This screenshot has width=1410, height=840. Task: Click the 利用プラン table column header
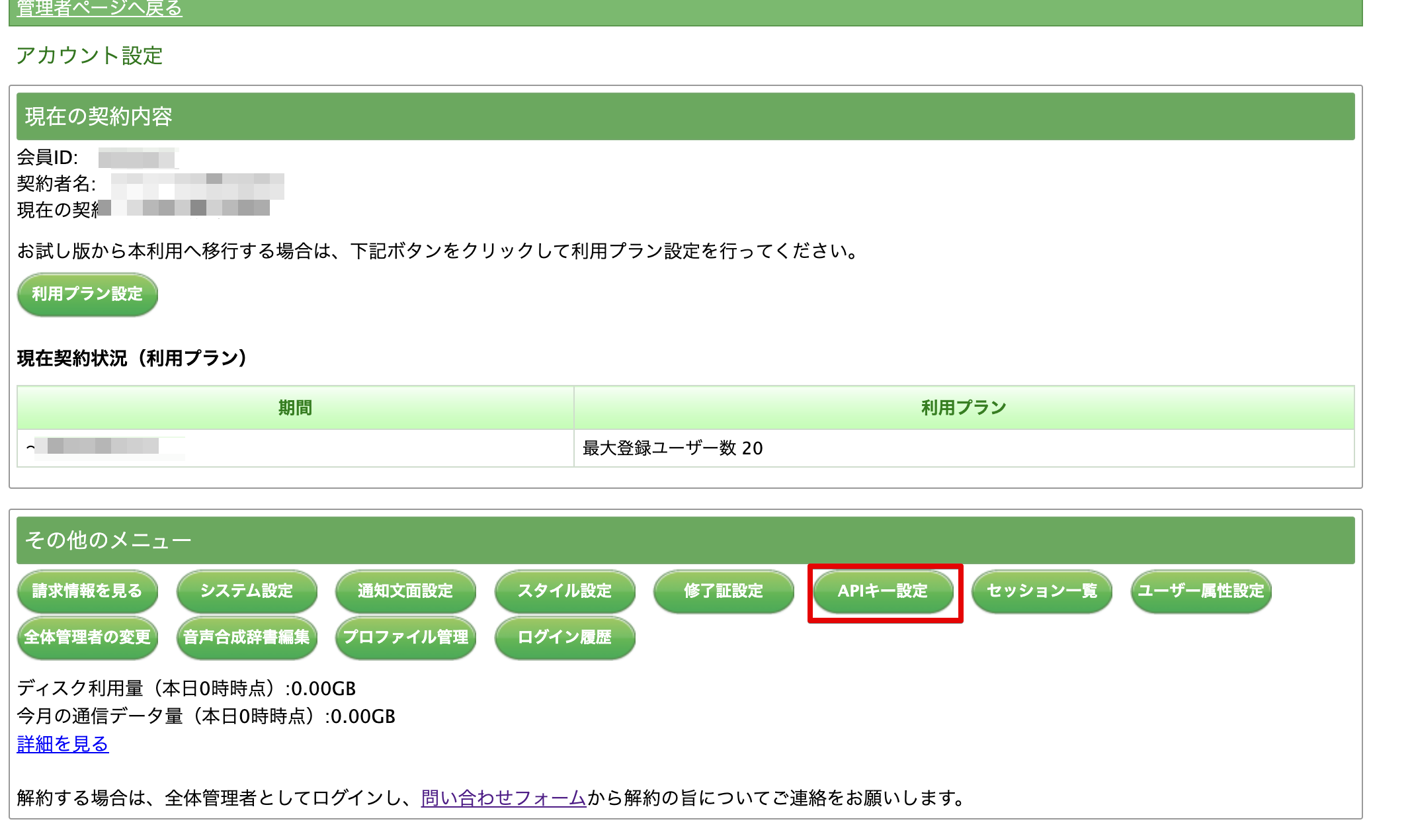click(x=964, y=408)
